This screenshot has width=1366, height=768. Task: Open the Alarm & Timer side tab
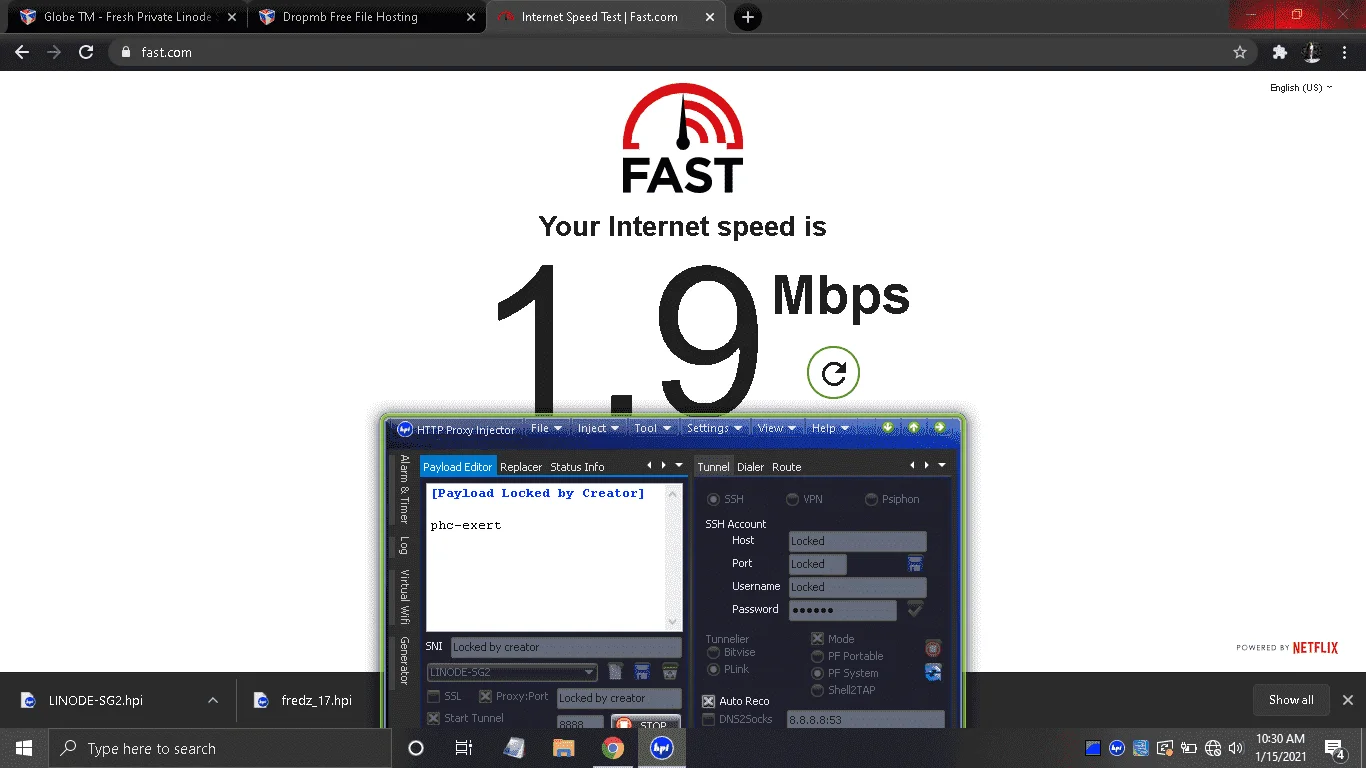tap(405, 489)
